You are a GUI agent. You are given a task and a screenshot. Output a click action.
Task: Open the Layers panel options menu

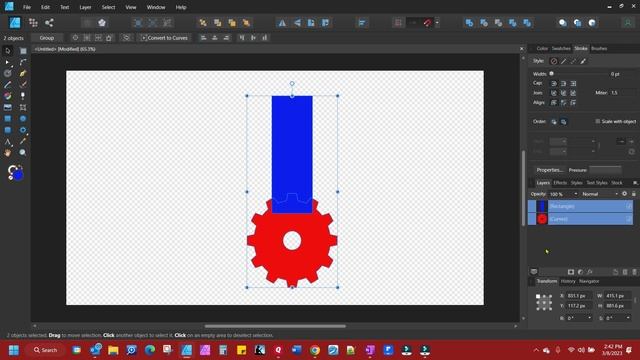(635, 183)
